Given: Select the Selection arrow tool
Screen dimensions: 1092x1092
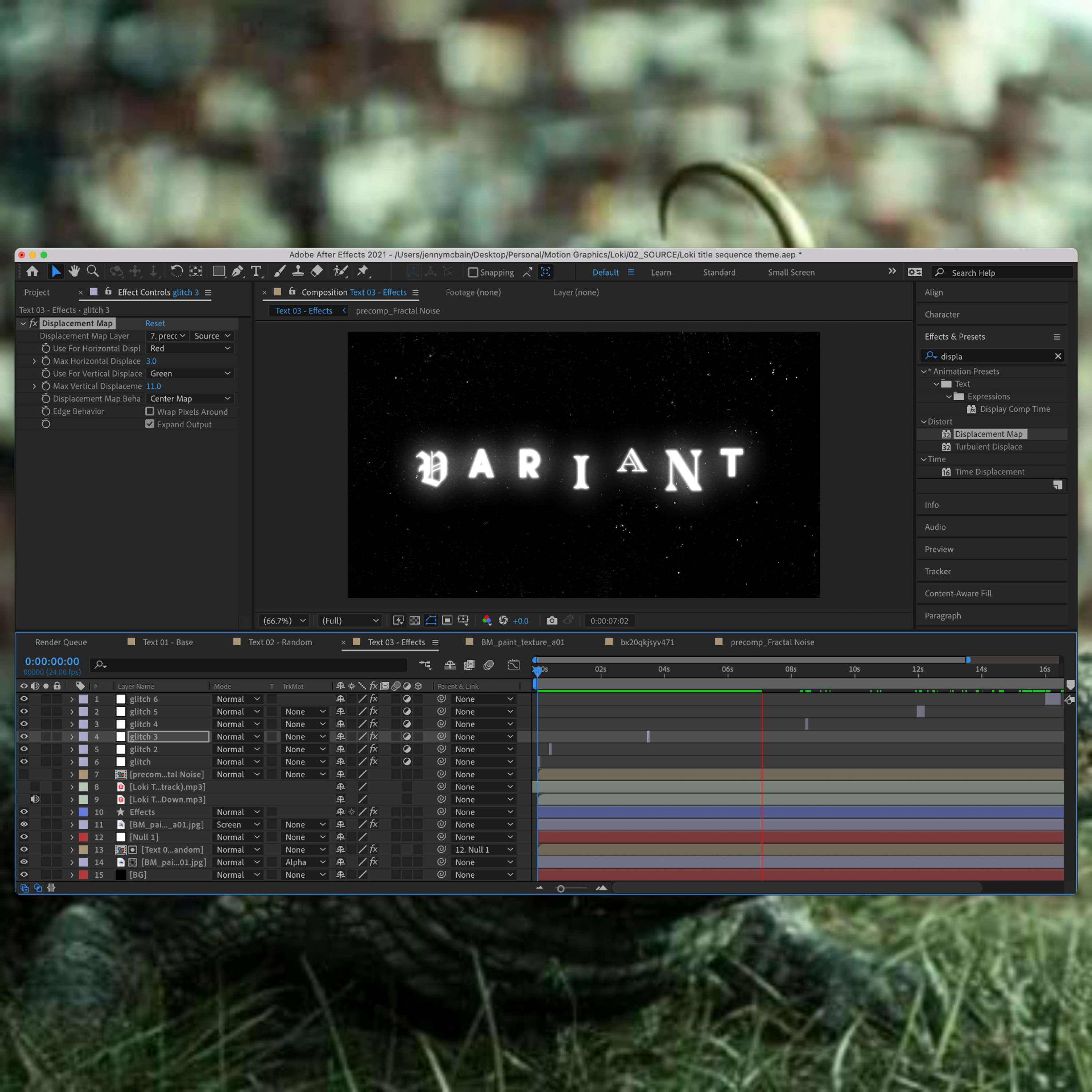Looking at the screenshot, I should (x=55, y=272).
